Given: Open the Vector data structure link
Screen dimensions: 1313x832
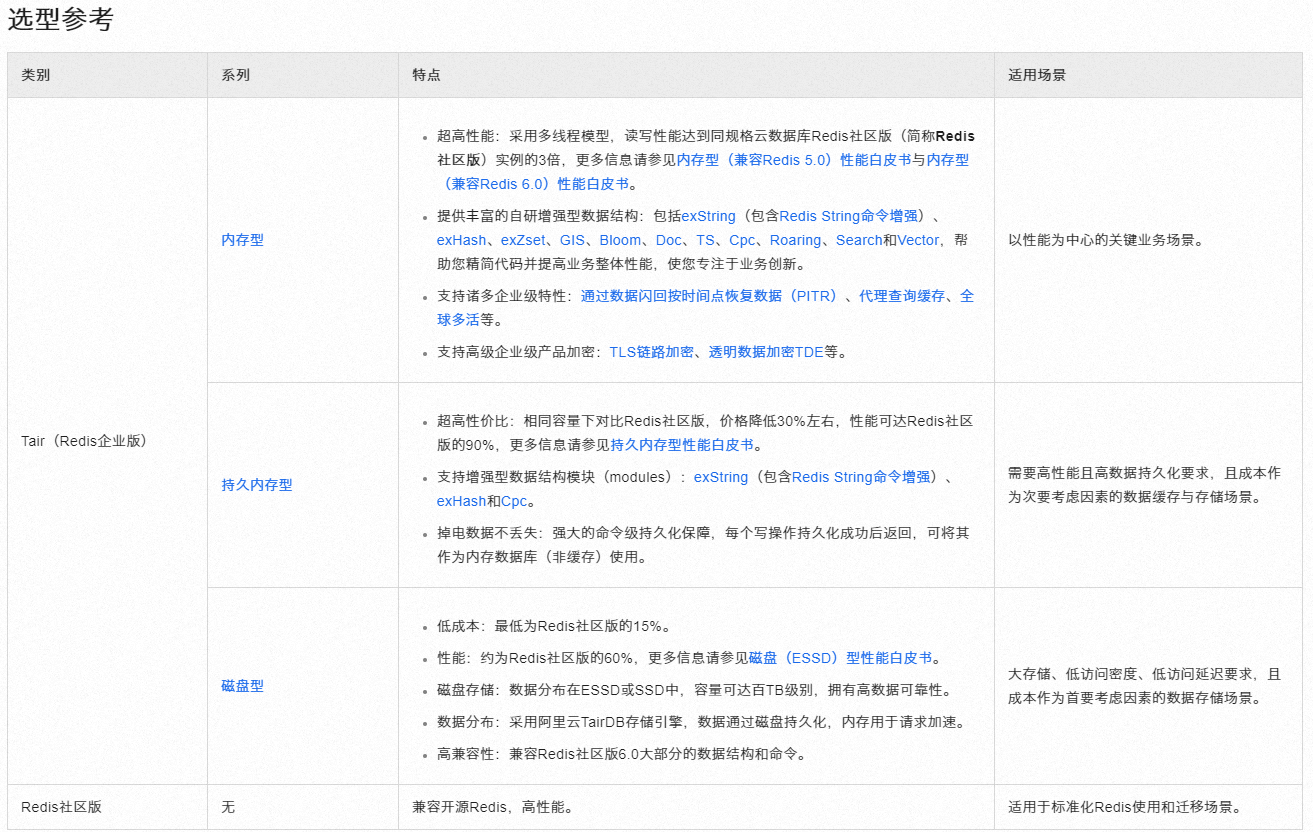Looking at the screenshot, I should pyautogui.click(x=919, y=240).
